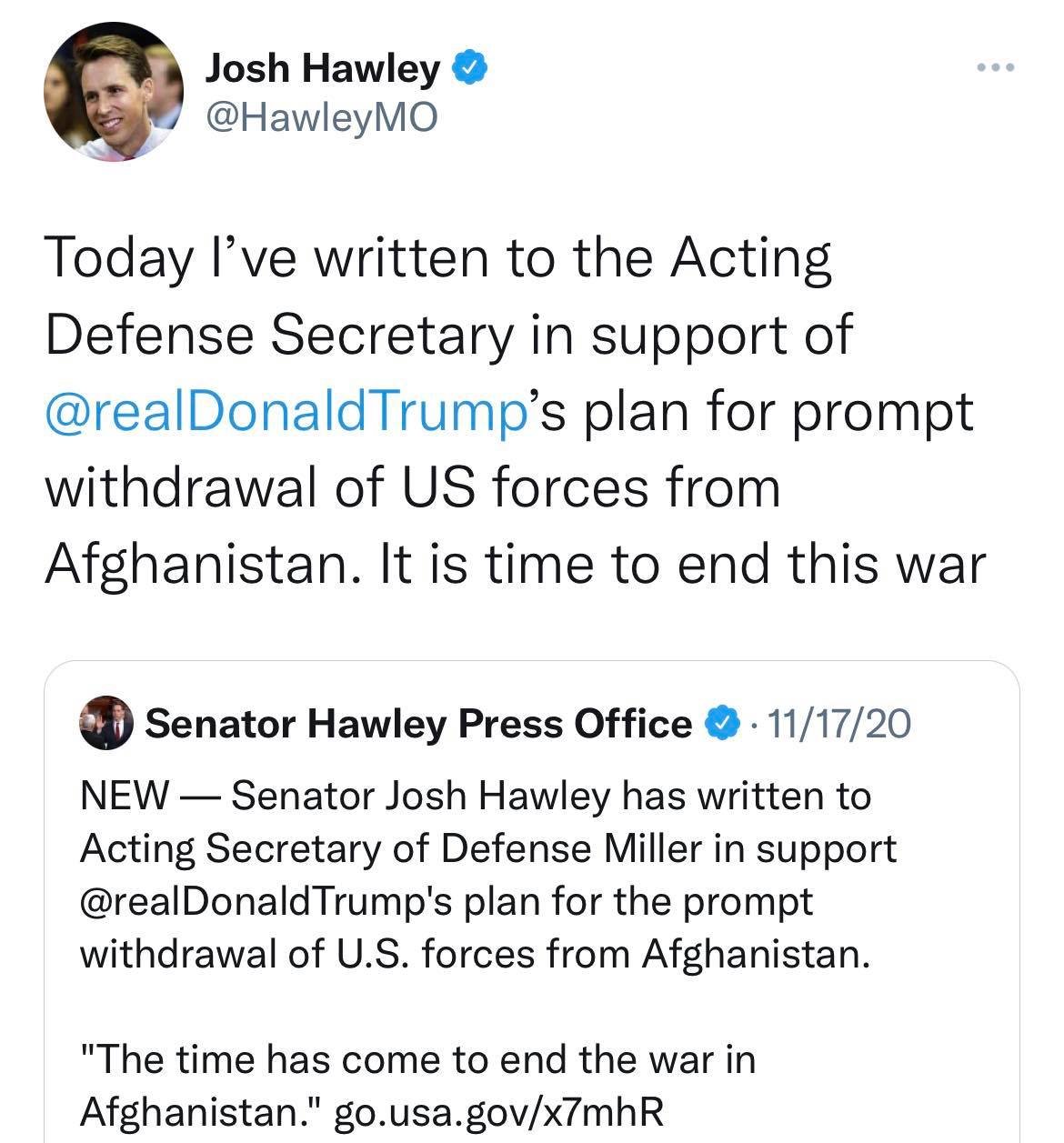Click the Senator Hawley Press Office avatar

[x=106, y=724]
